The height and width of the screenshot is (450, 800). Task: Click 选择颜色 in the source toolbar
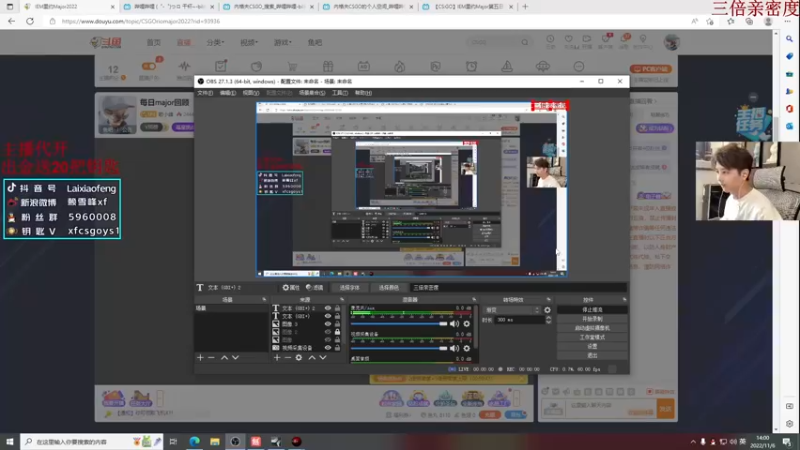tap(388, 287)
